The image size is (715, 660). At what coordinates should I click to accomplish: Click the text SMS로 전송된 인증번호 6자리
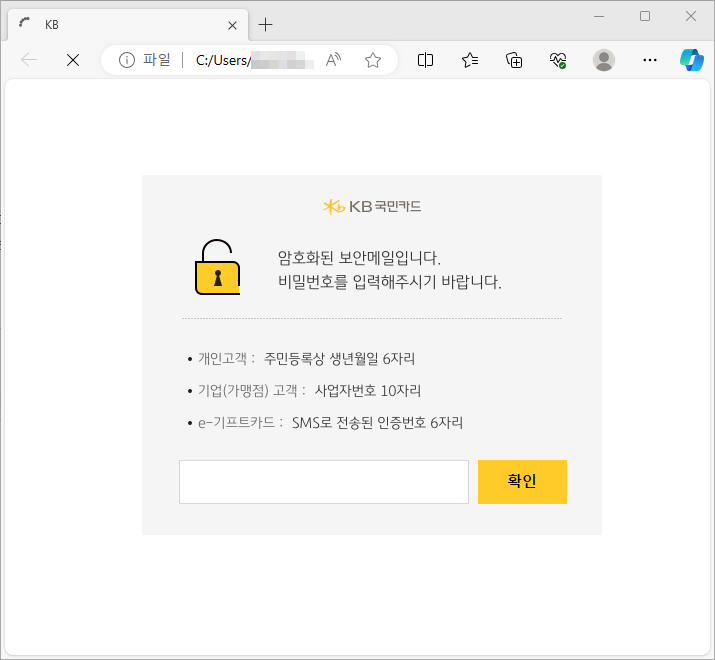click(377, 422)
